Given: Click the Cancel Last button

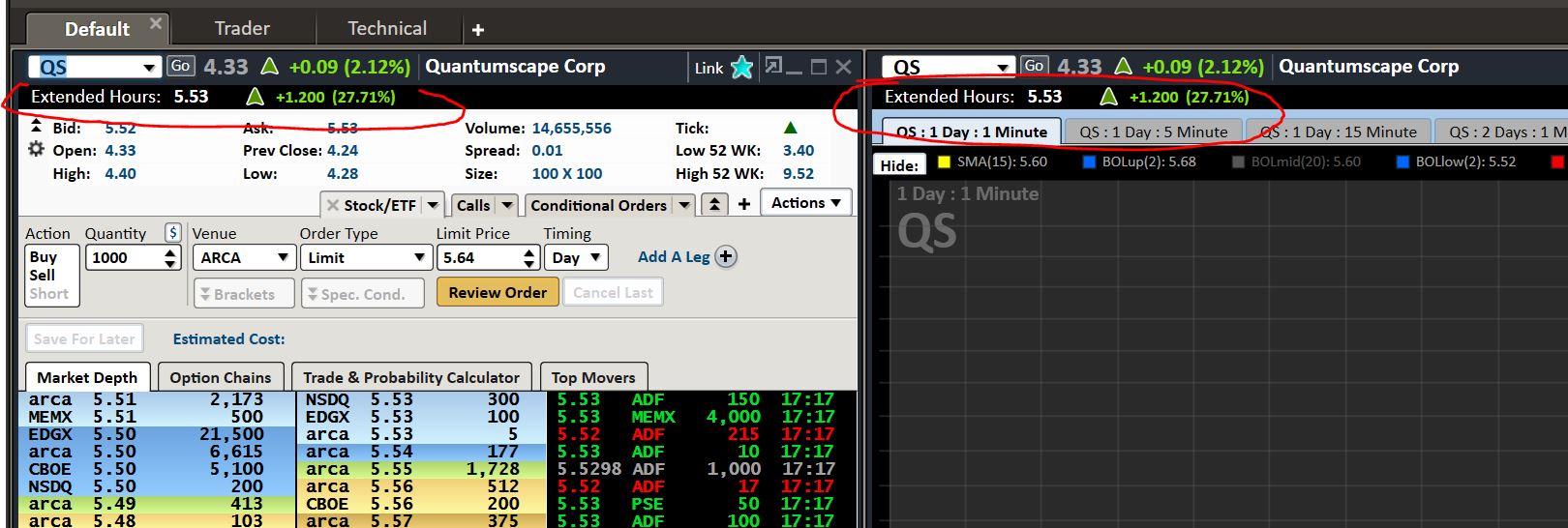Looking at the screenshot, I should (613, 292).
